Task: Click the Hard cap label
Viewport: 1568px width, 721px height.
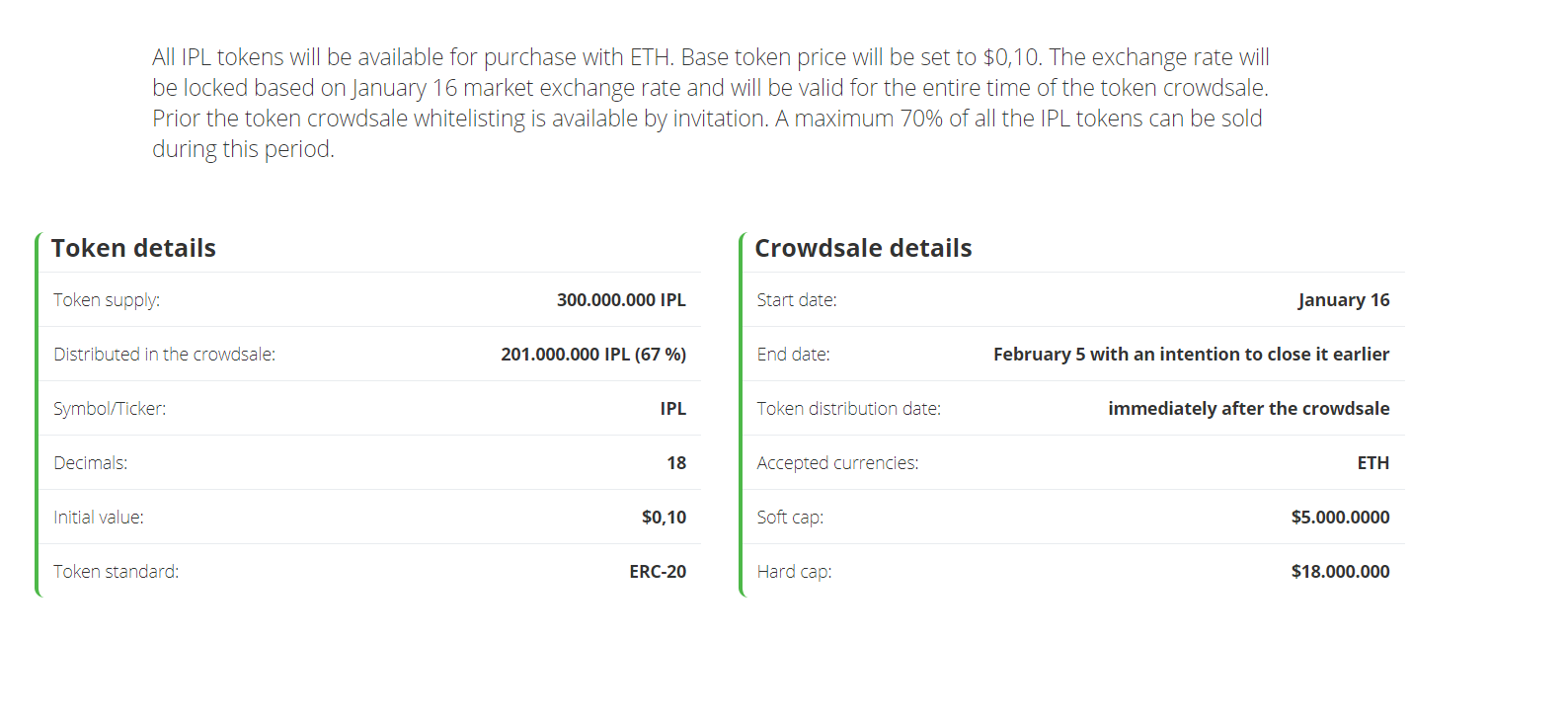Action: pyautogui.click(x=795, y=572)
